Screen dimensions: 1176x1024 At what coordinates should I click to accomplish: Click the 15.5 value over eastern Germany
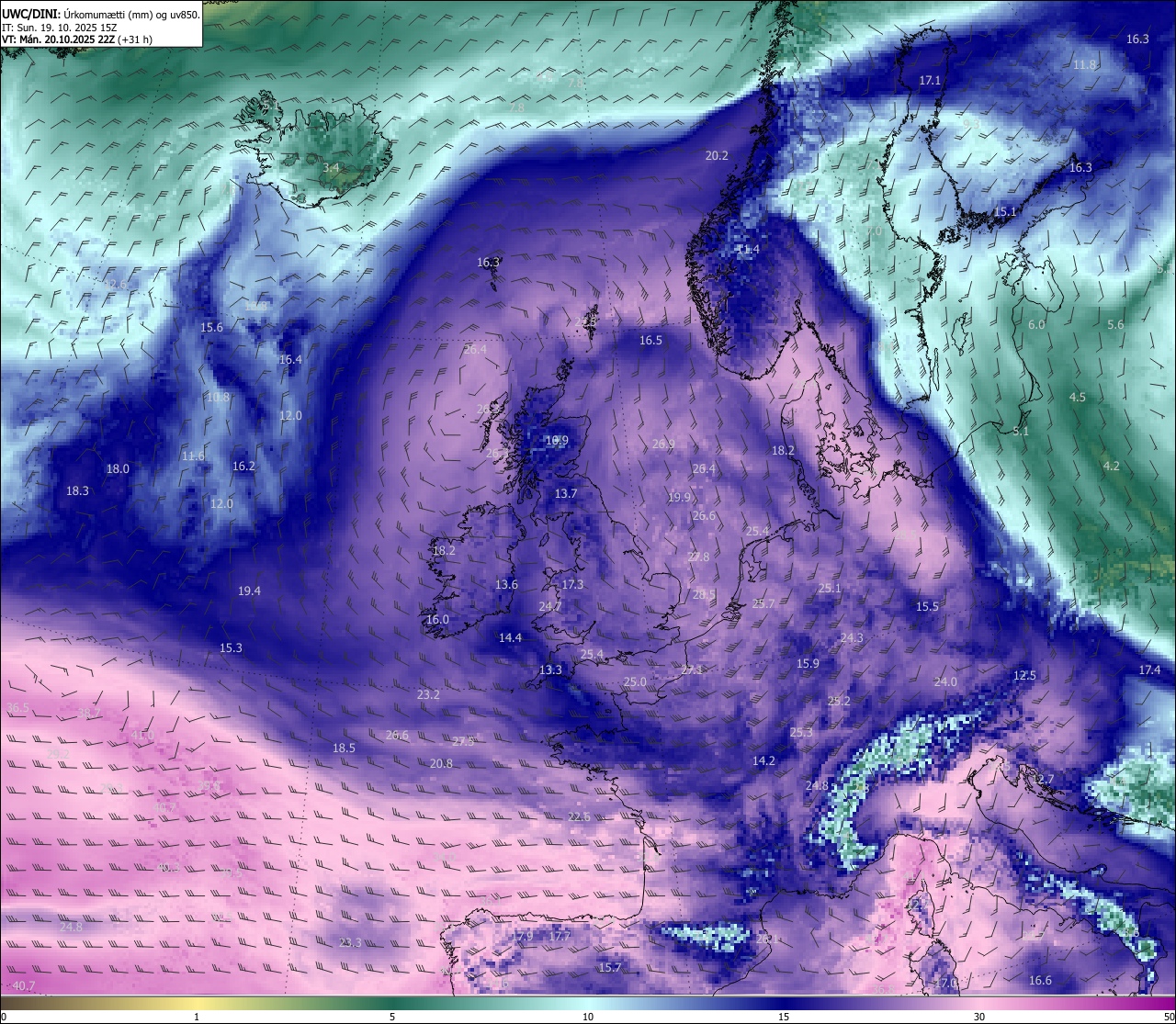click(927, 606)
